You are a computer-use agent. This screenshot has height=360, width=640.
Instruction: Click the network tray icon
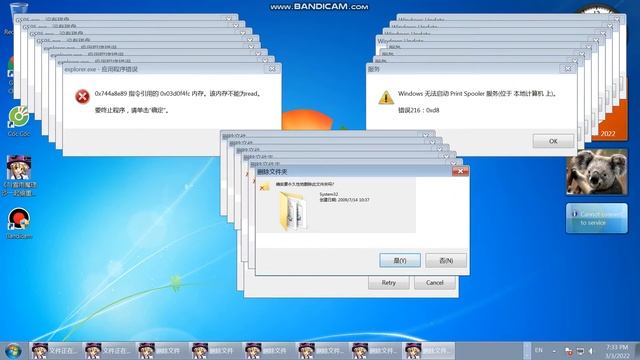(580, 351)
